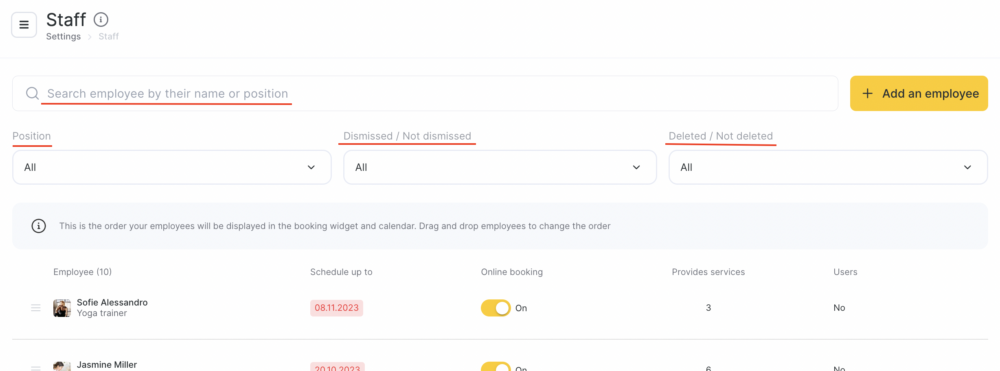The height and width of the screenshot is (371, 1000).
Task: Expand the Position dropdown
Action: click(x=172, y=168)
